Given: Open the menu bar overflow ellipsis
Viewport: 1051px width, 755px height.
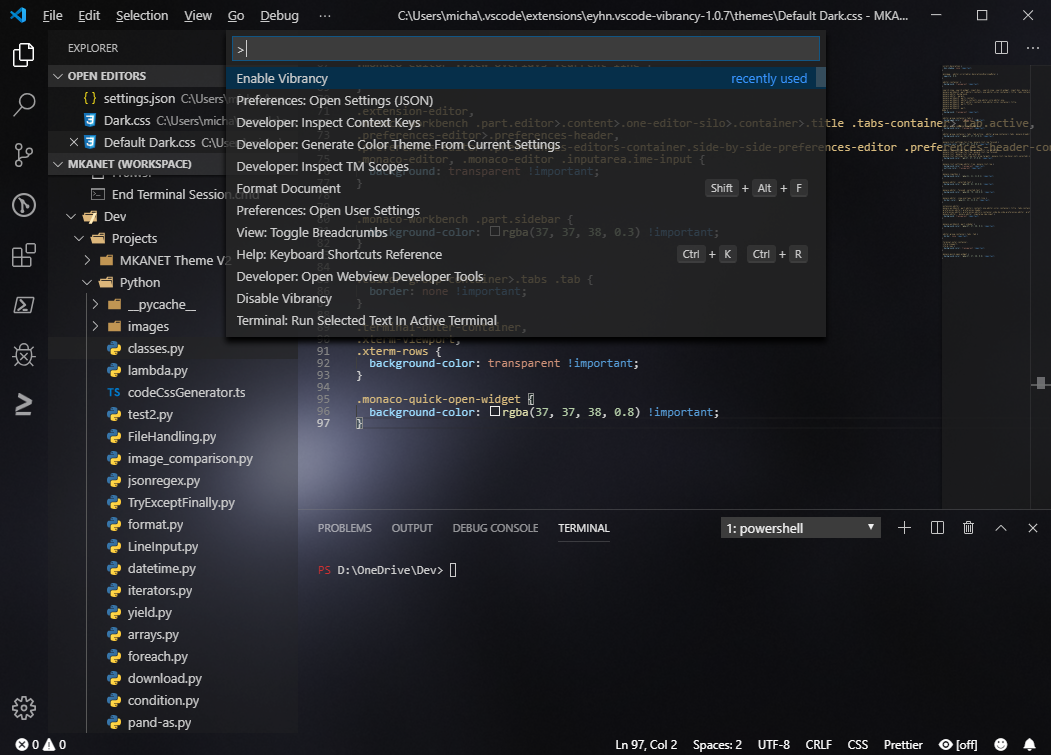Looking at the screenshot, I should (x=324, y=15).
